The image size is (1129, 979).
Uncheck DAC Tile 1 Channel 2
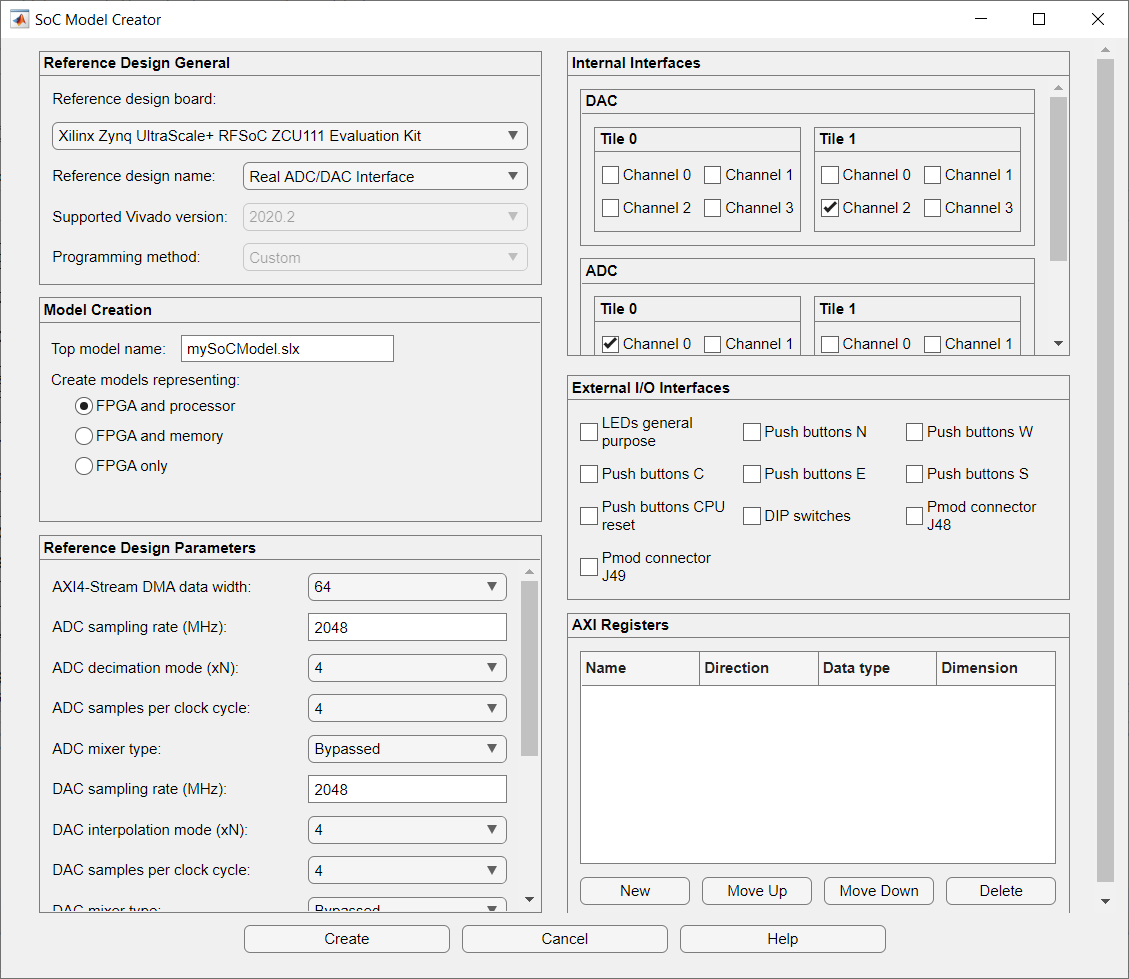(829, 208)
